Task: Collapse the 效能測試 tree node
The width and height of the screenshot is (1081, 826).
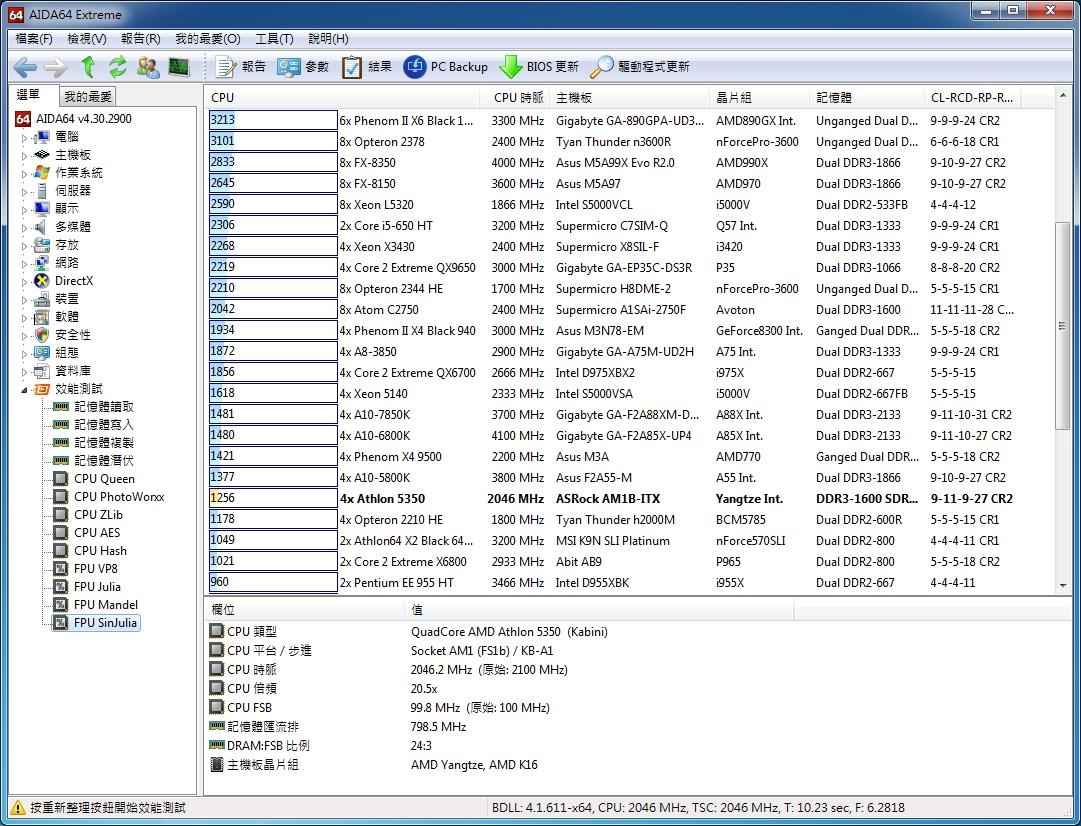Action: [25, 390]
